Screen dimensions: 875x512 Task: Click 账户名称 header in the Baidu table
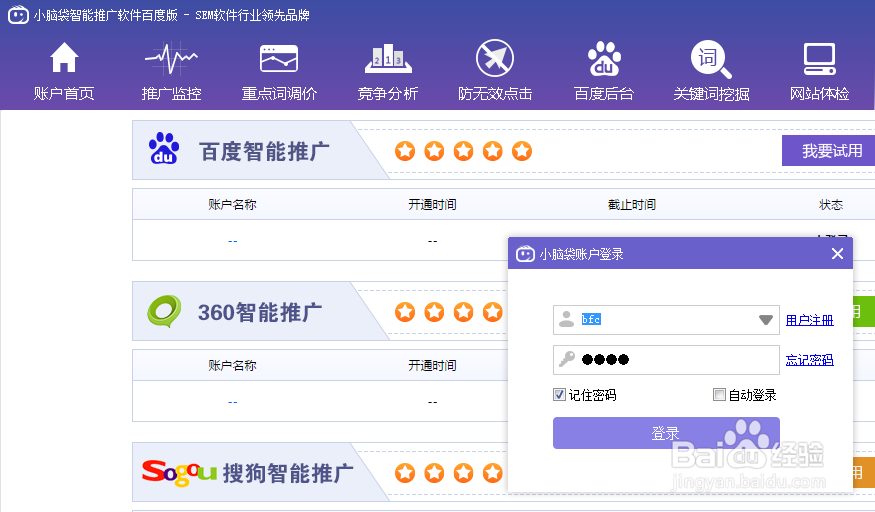(x=232, y=205)
